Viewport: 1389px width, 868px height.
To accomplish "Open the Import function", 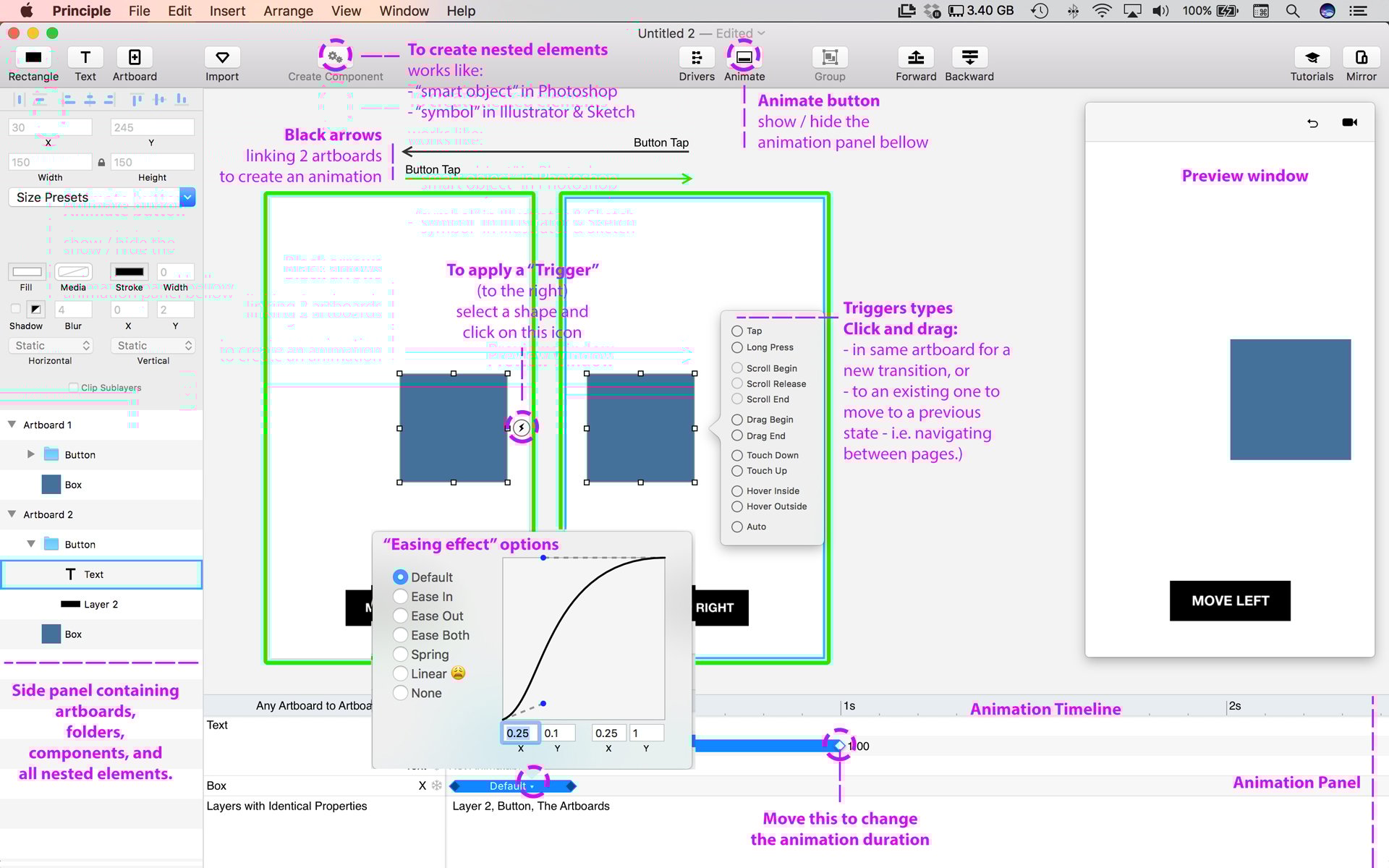I will click(221, 58).
